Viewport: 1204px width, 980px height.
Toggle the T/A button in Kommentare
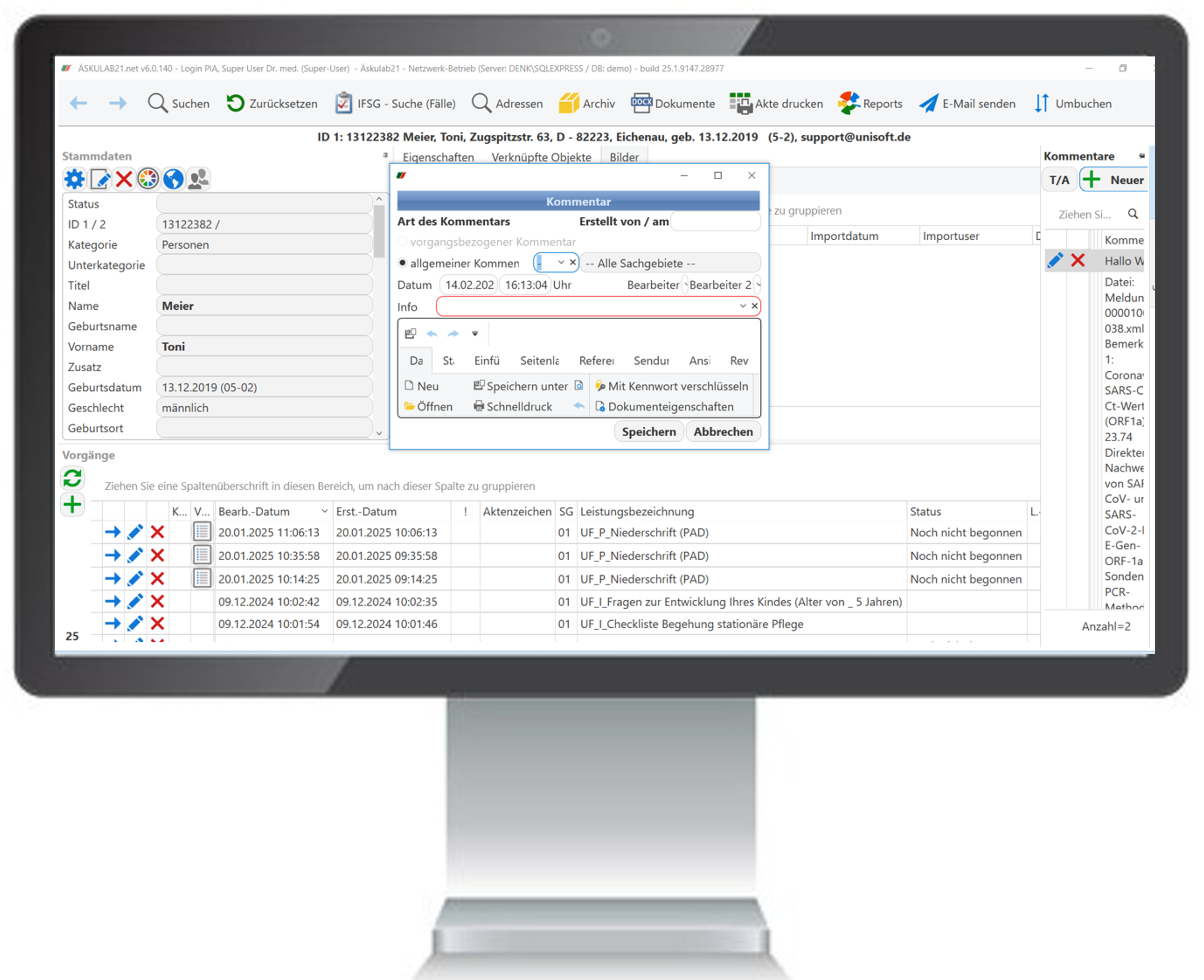[1059, 180]
